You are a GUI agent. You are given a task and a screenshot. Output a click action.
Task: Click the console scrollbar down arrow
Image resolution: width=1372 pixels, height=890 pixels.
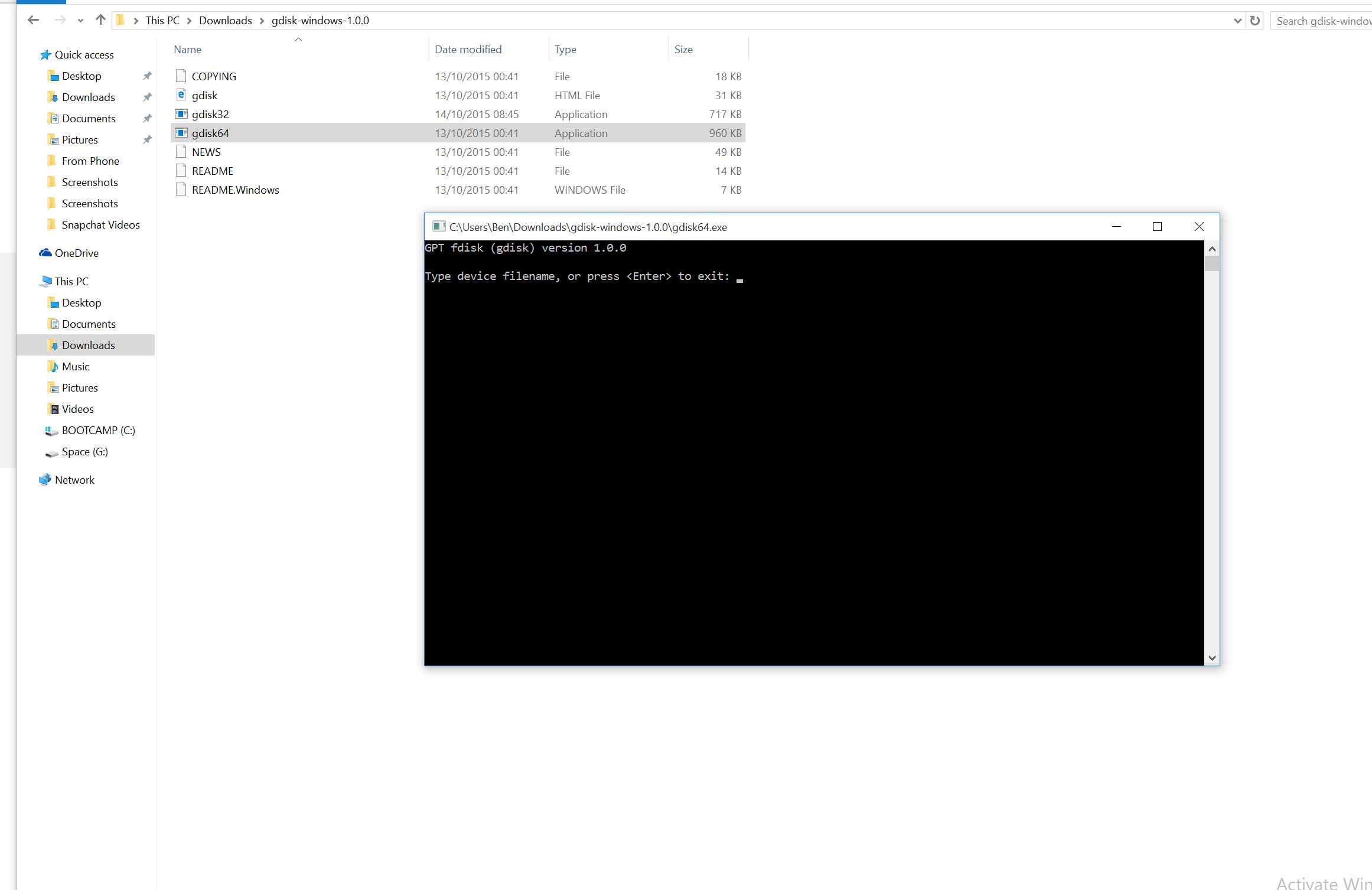[x=1212, y=658]
